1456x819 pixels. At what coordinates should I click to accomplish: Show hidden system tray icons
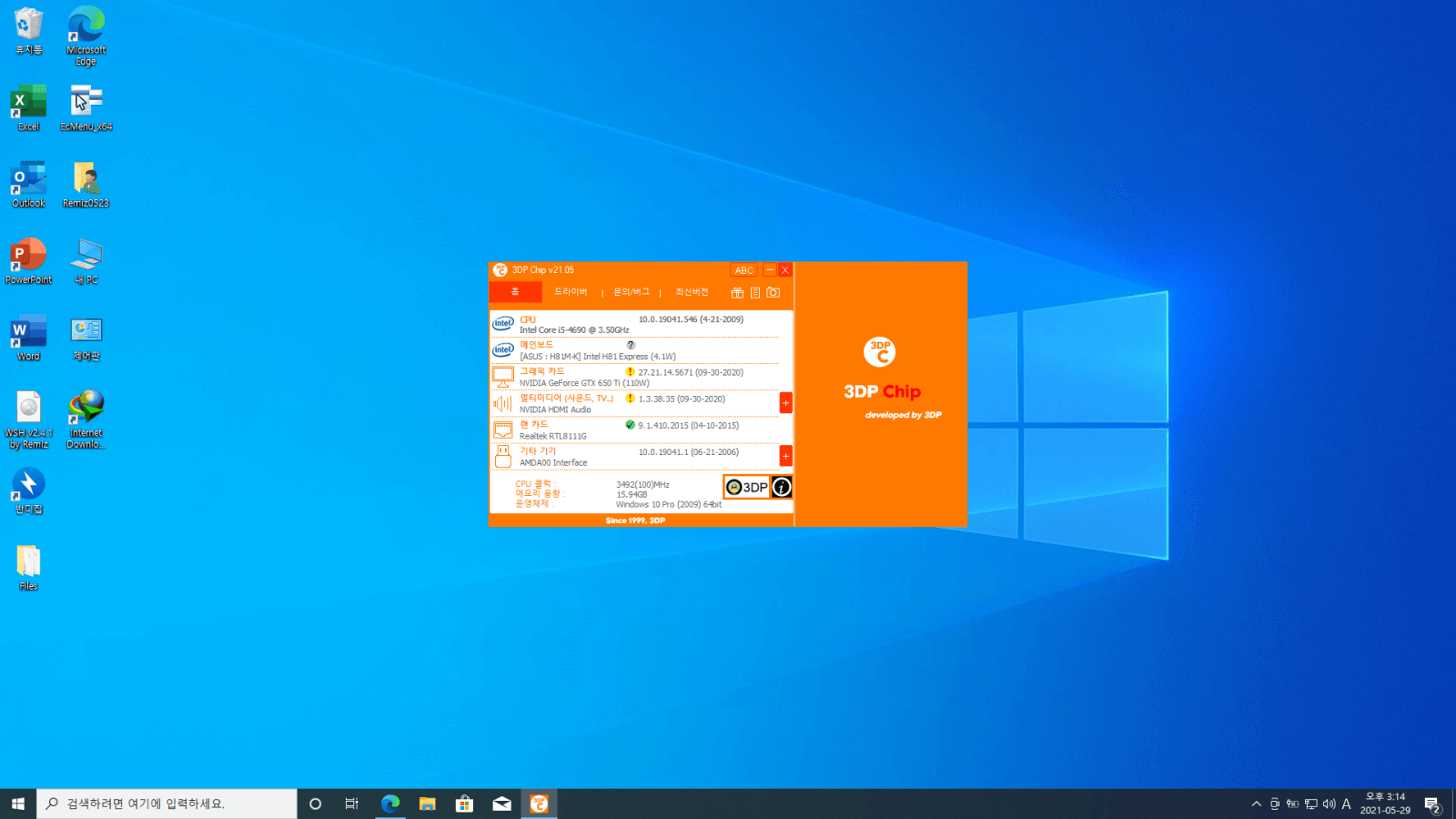pos(1256,804)
